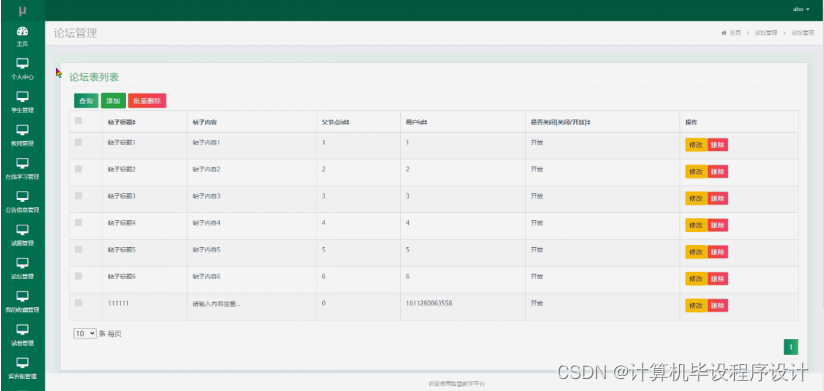Click 修改 for the 帖子标题3 row
This screenshot has height=391, width=824.
(696, 199)
